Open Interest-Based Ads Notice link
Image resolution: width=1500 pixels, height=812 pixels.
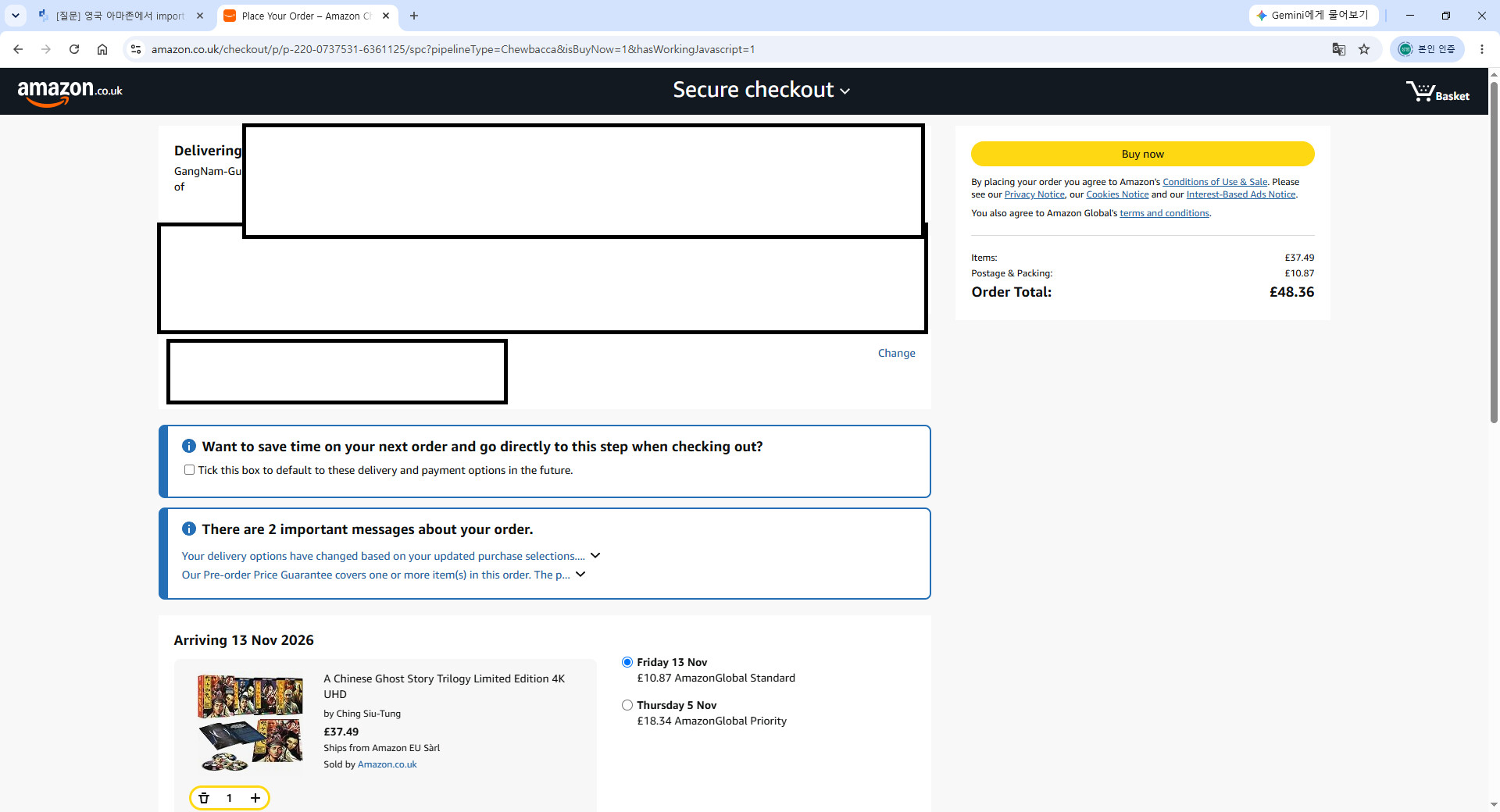click(1241, 194)
